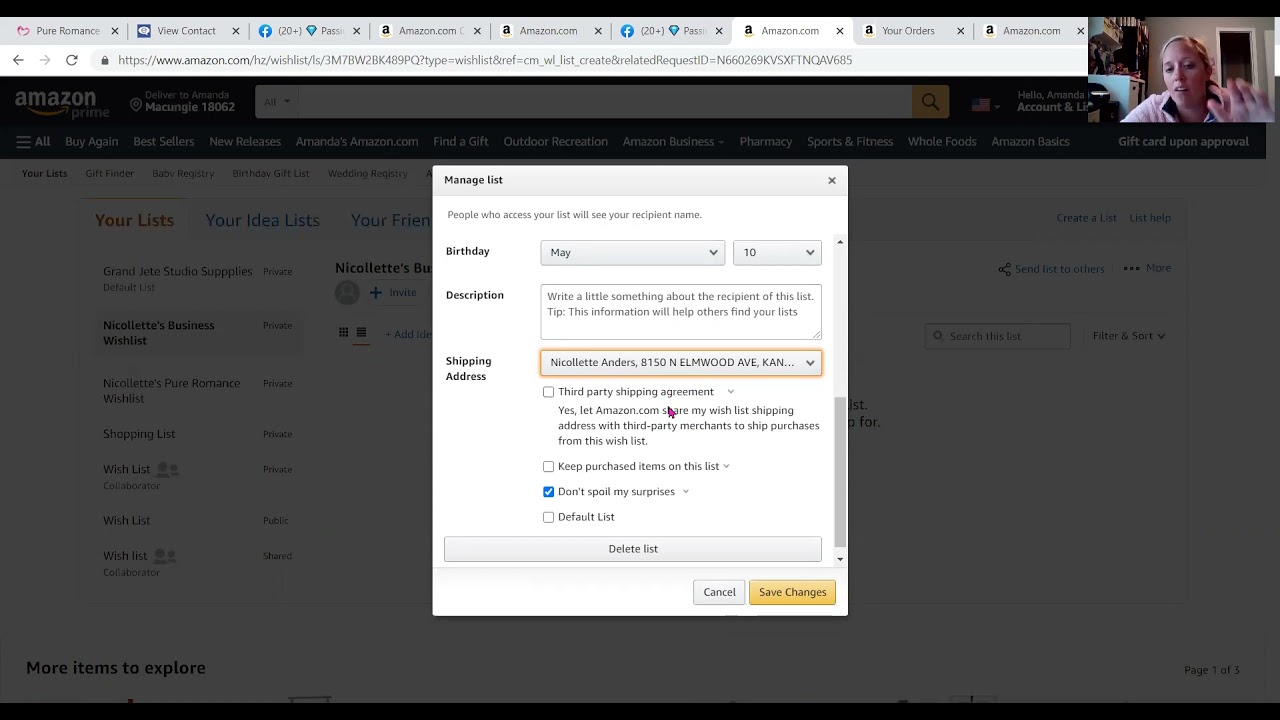Click the Gift Finder link

109,174
